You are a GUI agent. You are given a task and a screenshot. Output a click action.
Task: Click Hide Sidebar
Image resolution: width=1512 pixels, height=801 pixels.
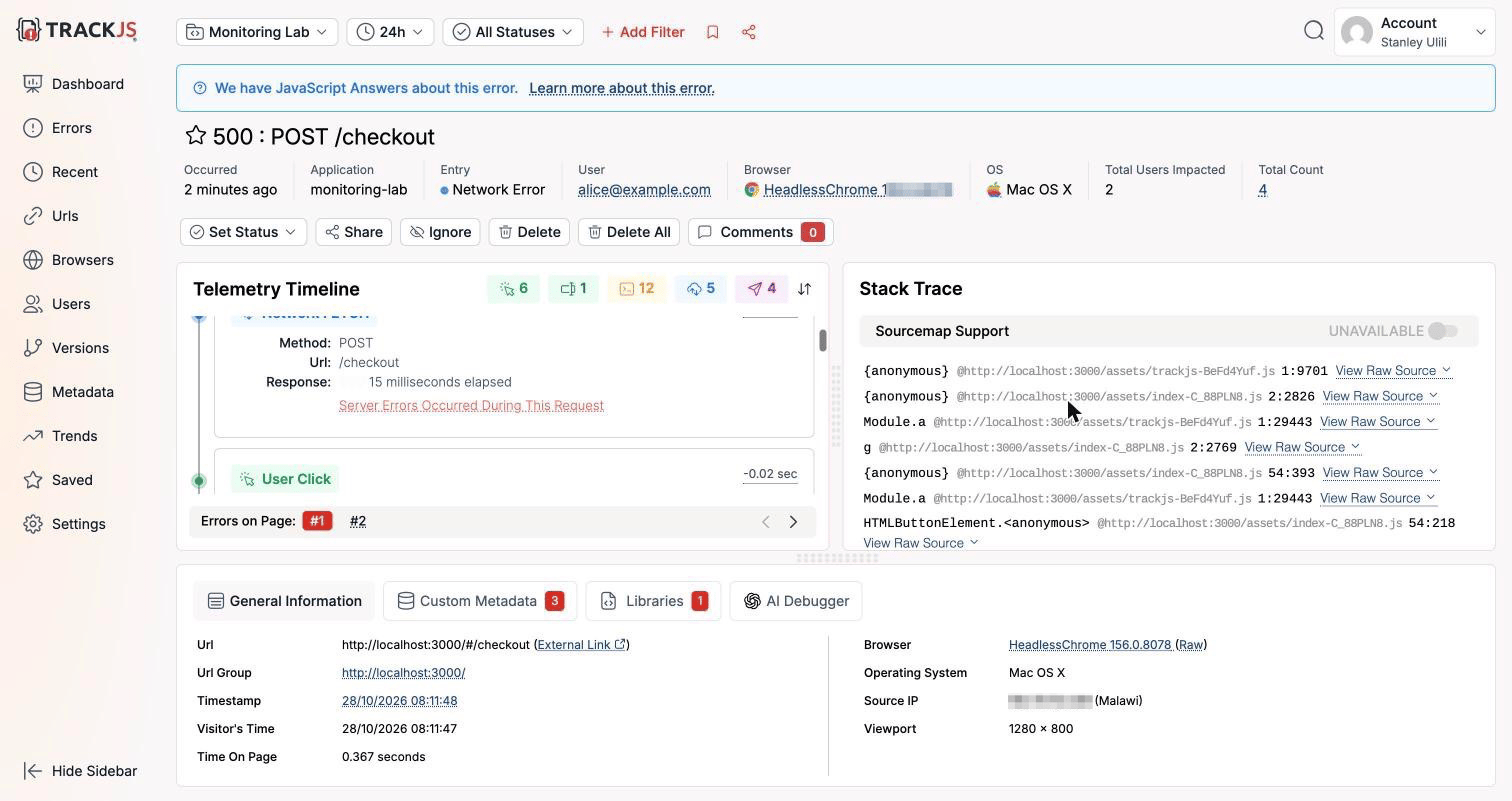[80, 771]
